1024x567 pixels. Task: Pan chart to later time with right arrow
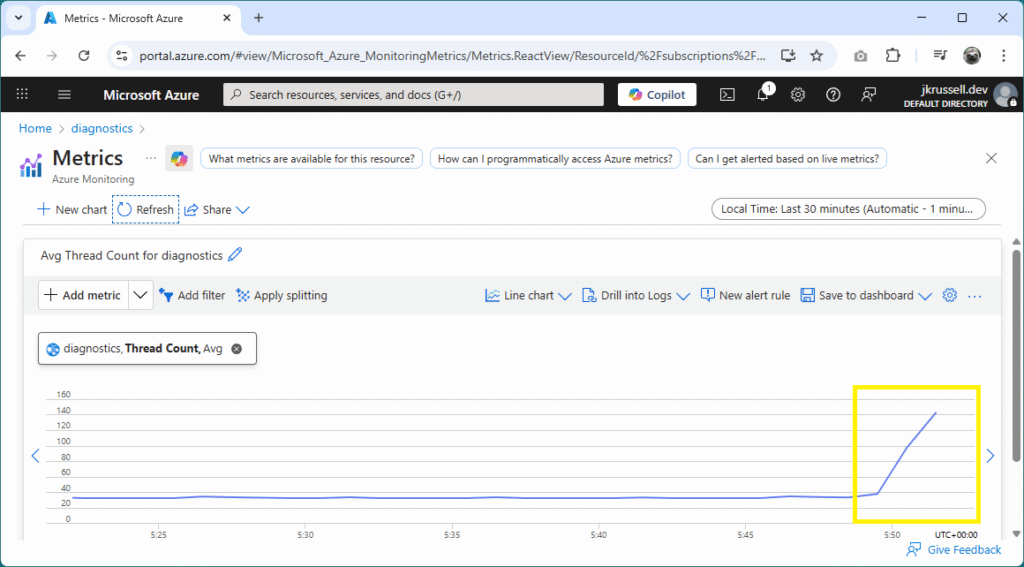coord(990,455)
